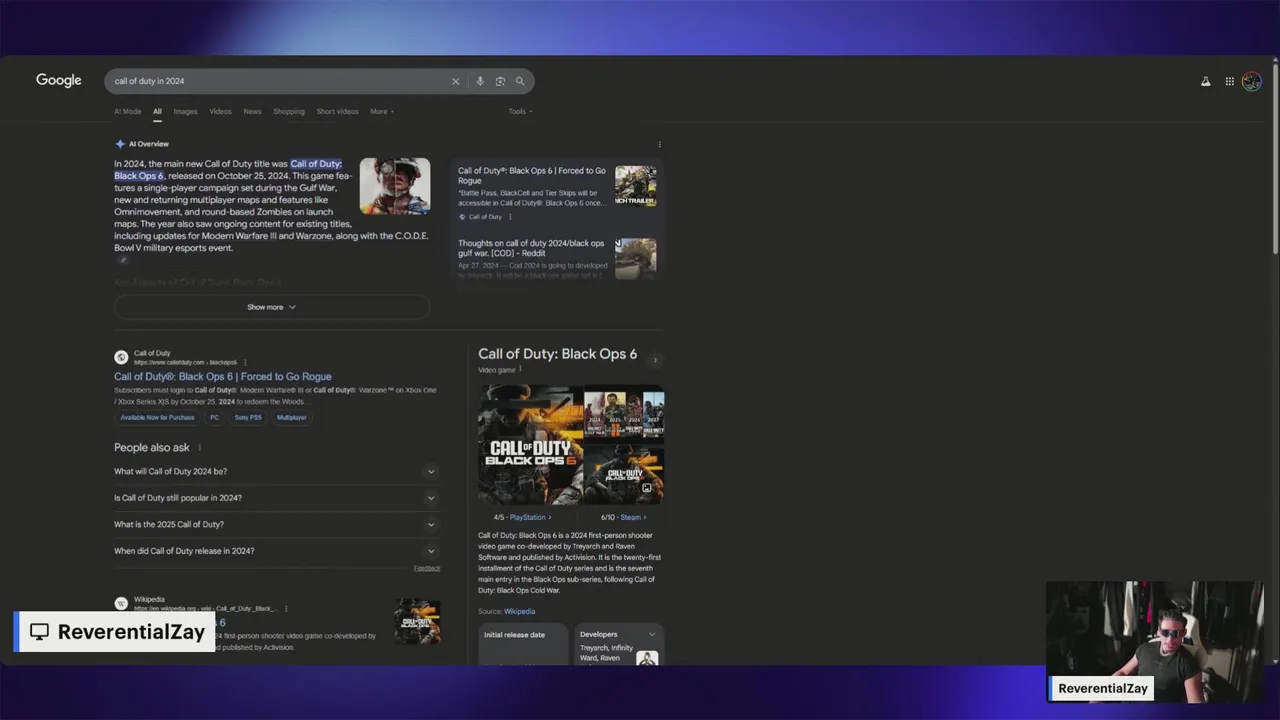
Task: Switch to Short videos tab
Action: 337,111
